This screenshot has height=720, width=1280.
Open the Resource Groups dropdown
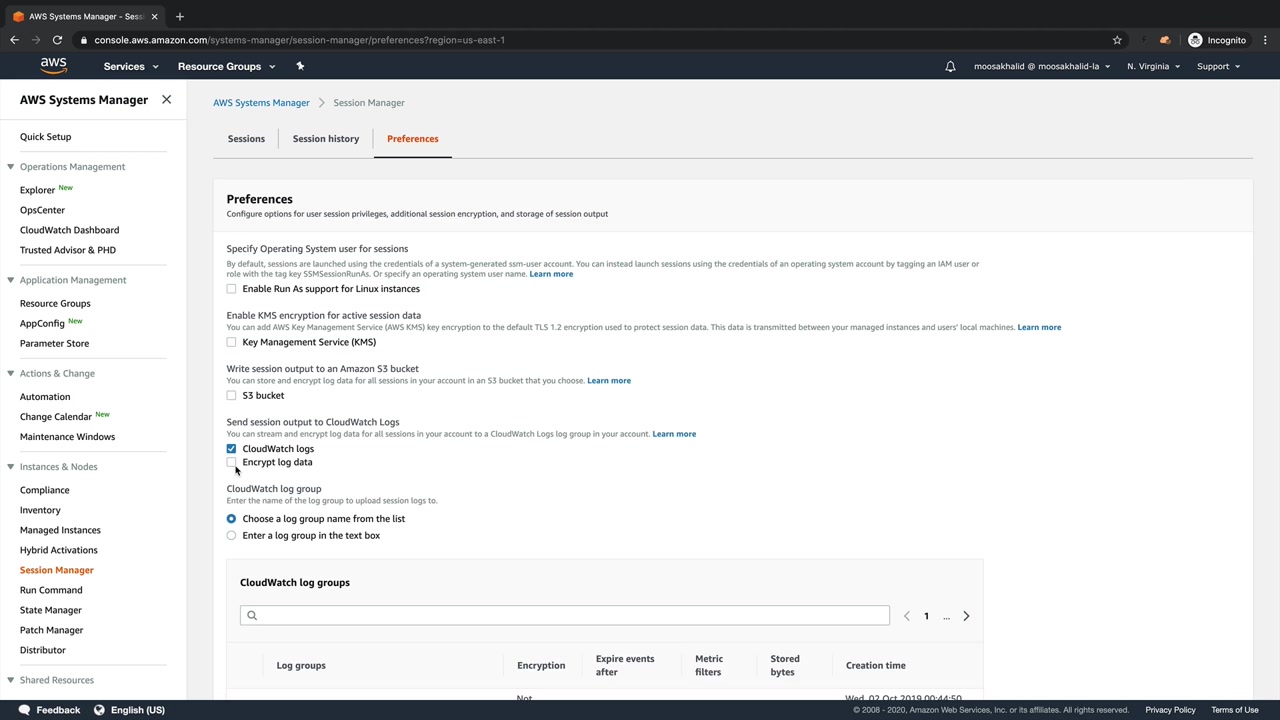[x=226, y=66]
